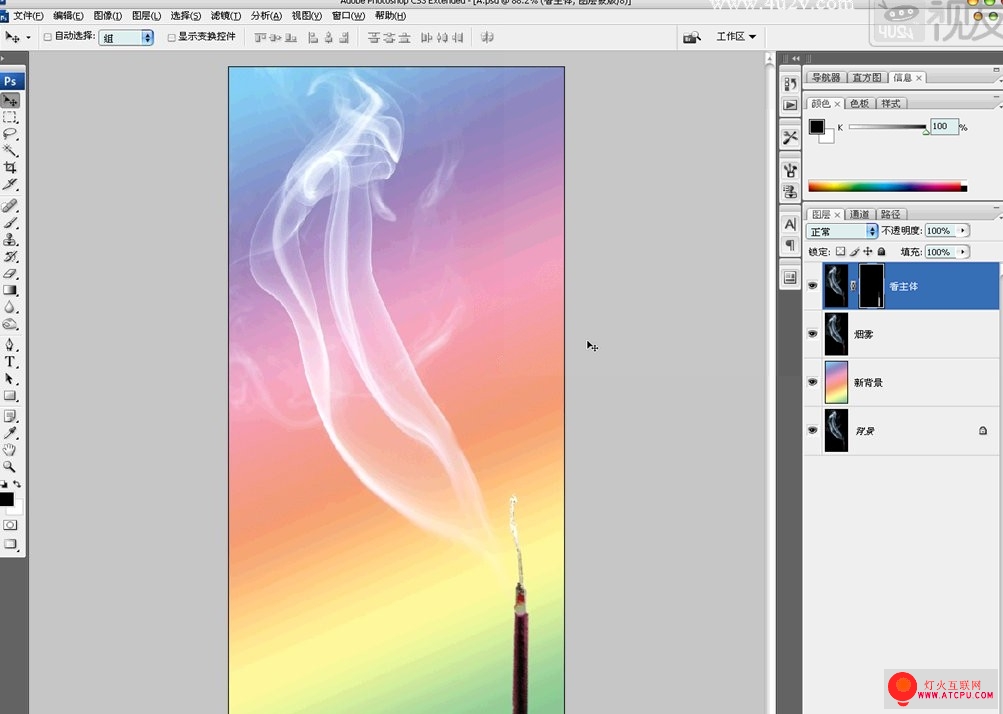The width and height of the screenshot is (1003, 714).
Task: Select the Lasso tool
Action: click(x=10, y=134)
